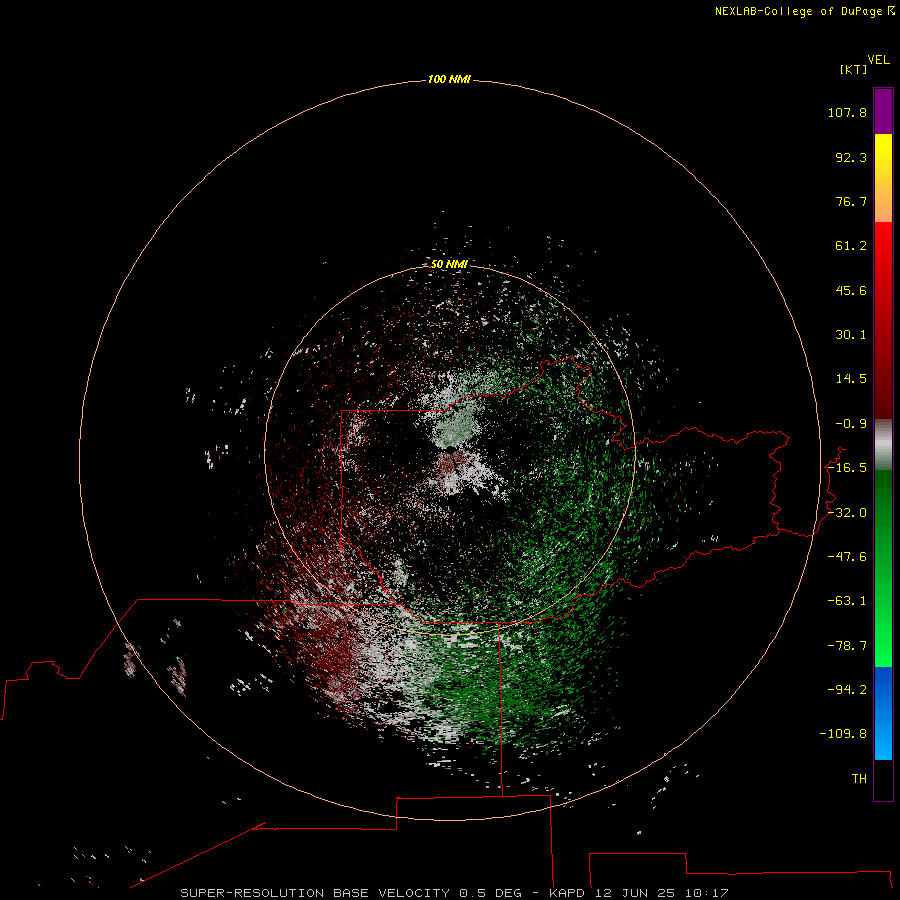Click the 30.1 legend value
900x900 pixels.
pos(851,335)
